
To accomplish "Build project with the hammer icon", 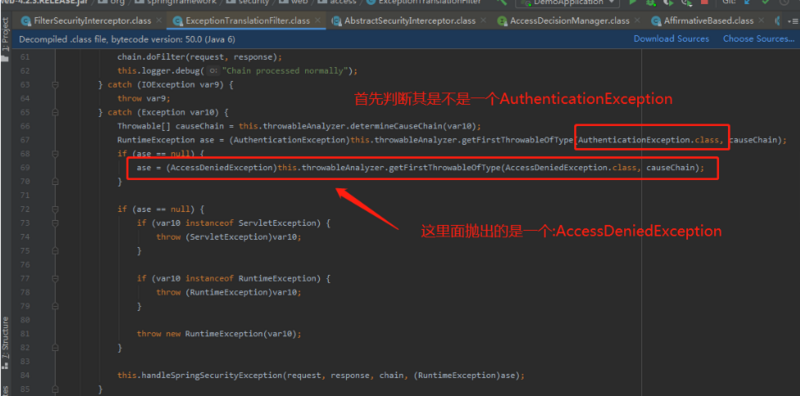I will pos(502,3).
